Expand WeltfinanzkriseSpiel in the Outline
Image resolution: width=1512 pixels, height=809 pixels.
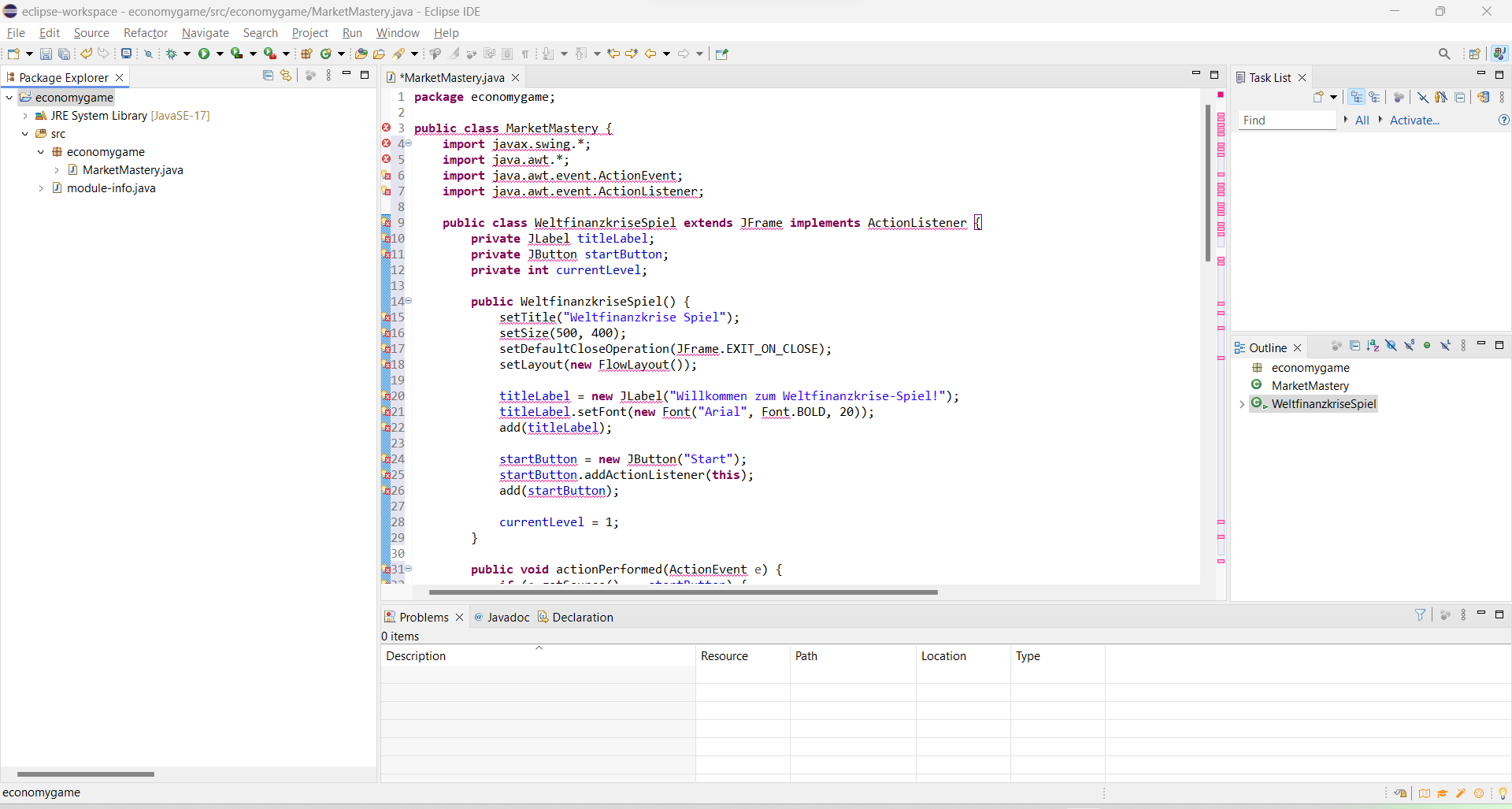1242,404
